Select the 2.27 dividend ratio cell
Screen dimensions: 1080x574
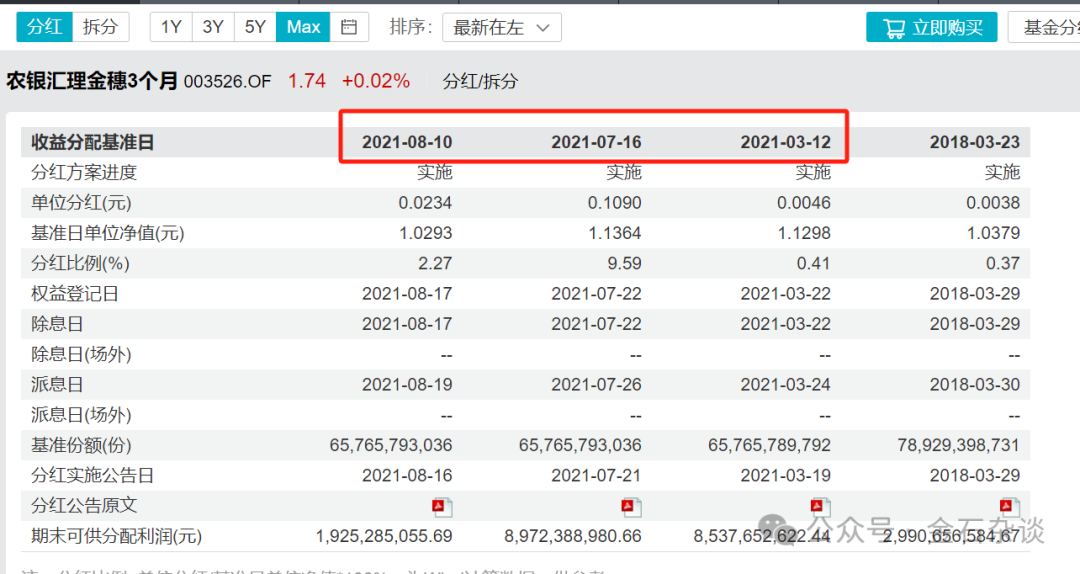[x=434, y=263]
